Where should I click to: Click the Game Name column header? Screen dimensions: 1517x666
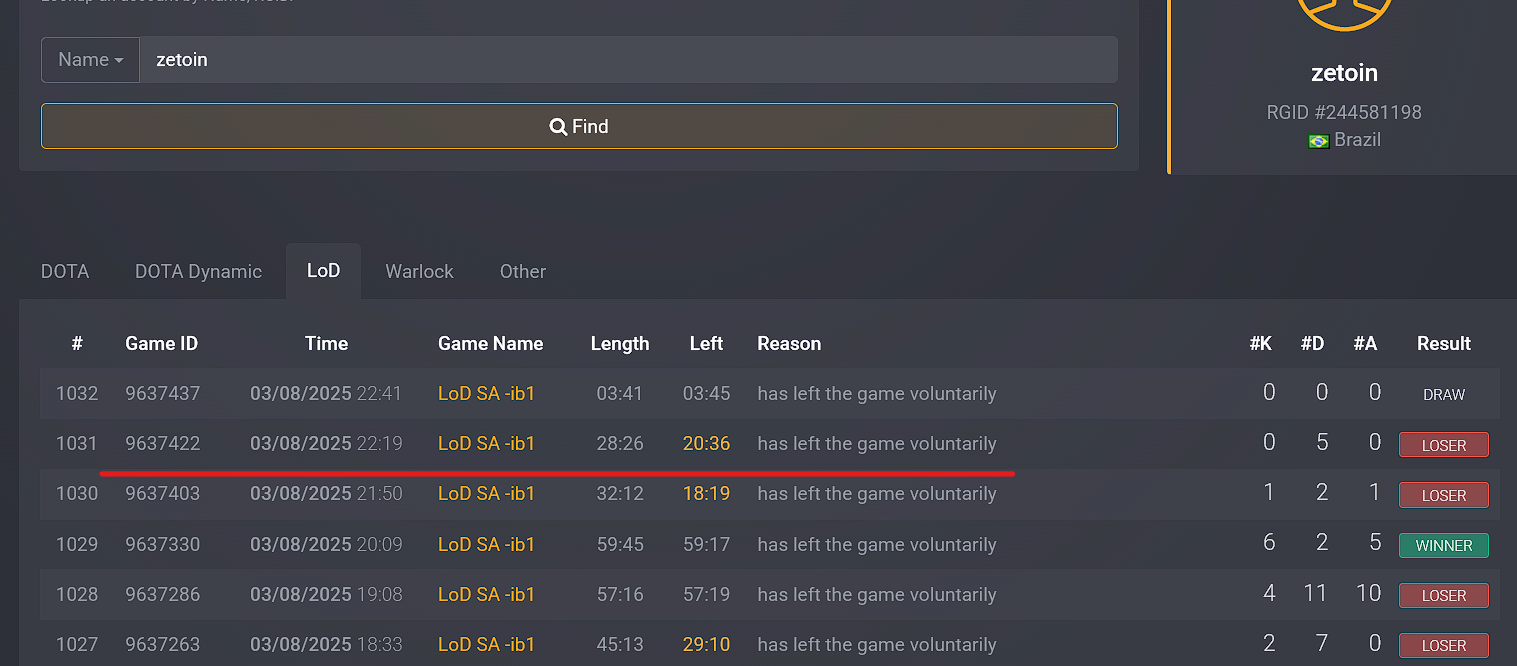pyautogui.click(x=490, y=344)
